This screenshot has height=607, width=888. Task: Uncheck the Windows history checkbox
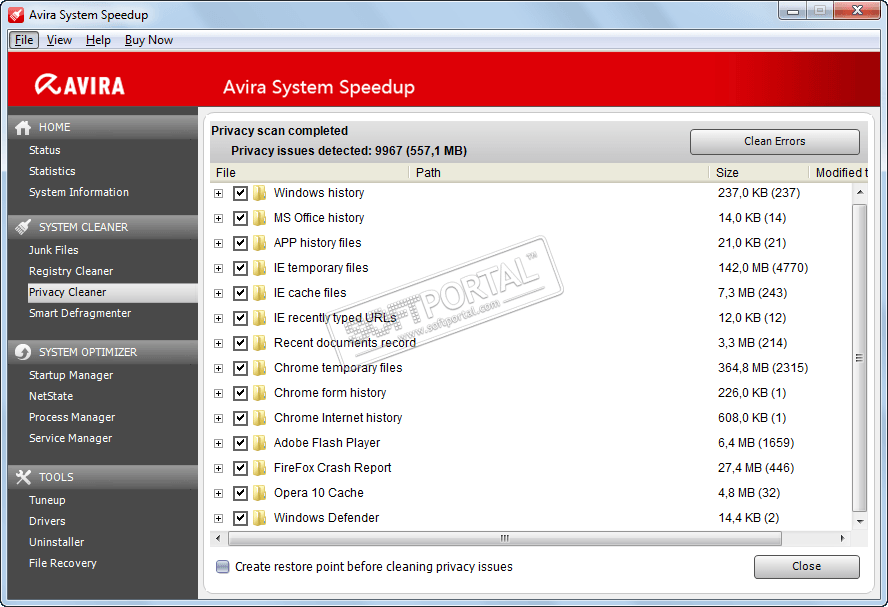pyautogui.click(x=240, y=193)
